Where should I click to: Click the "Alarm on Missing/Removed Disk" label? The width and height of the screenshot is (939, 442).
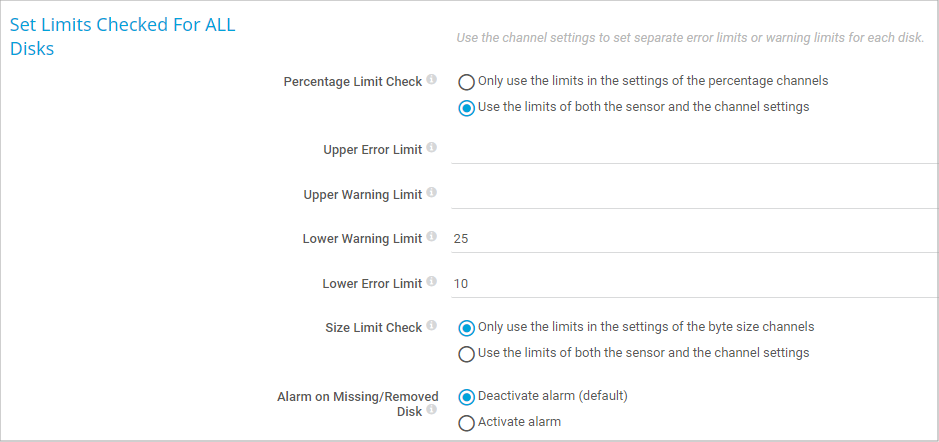(357, 397)
